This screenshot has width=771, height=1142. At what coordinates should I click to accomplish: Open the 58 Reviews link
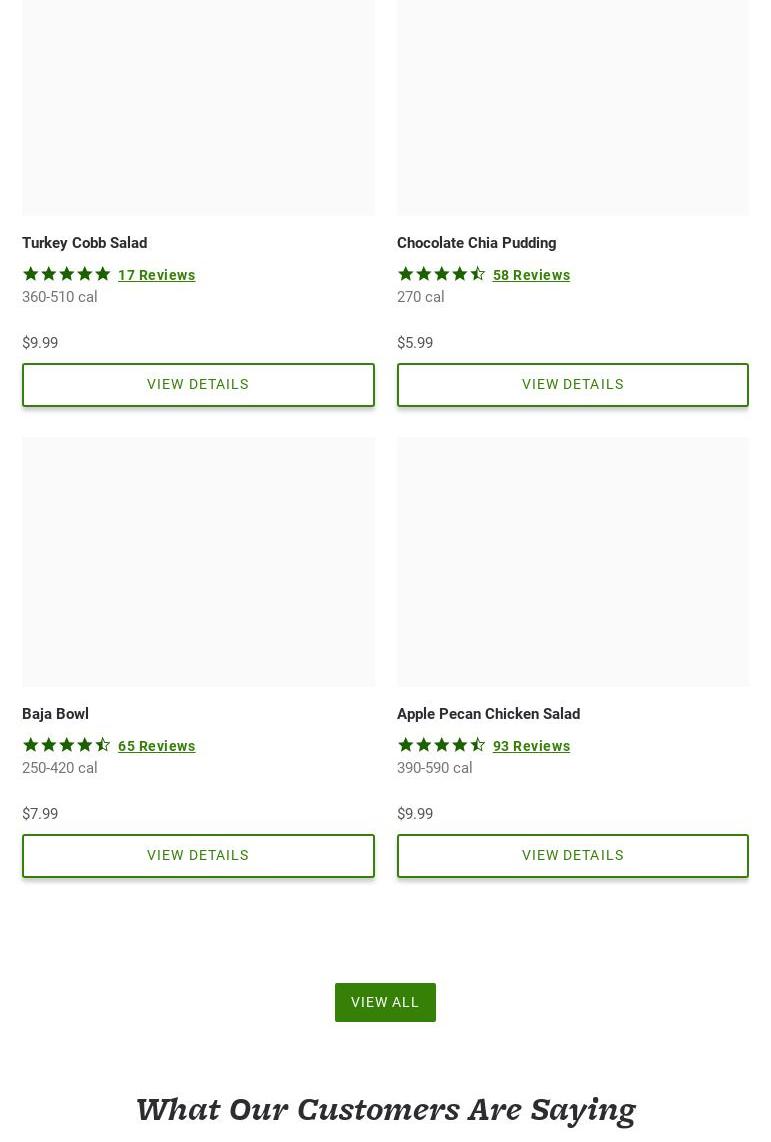click(531, 275)
